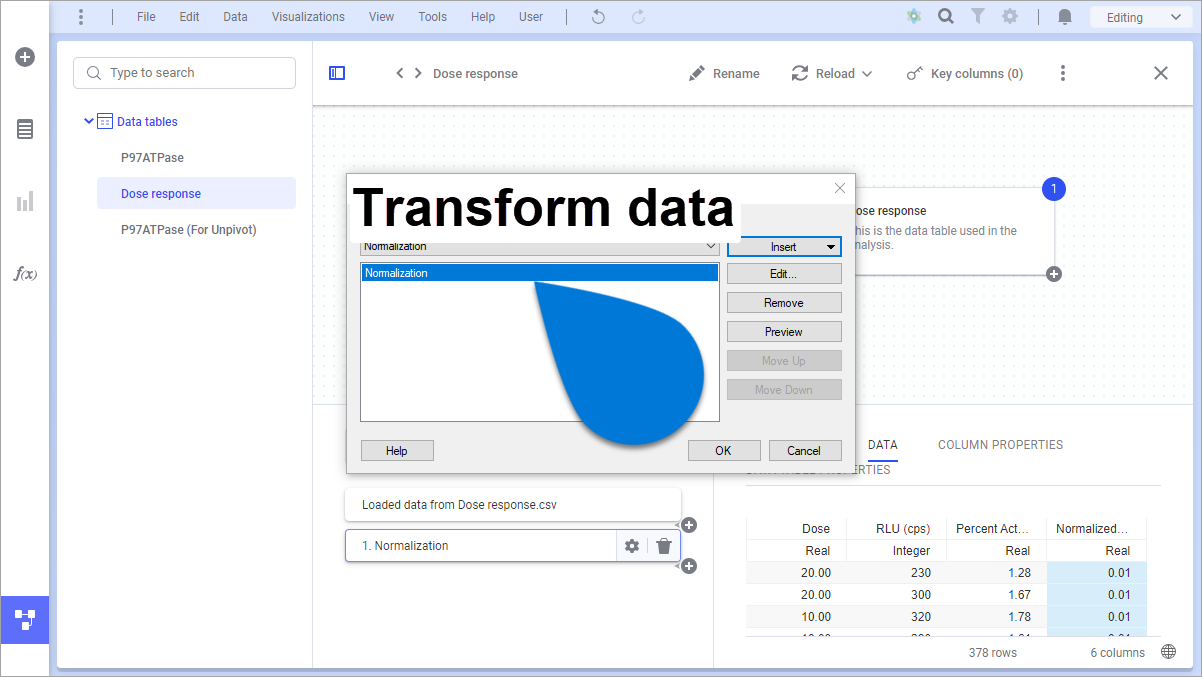Open the Reload dropdown
The width and height of the screenshot is (1202, 677).
coord(832,73)
